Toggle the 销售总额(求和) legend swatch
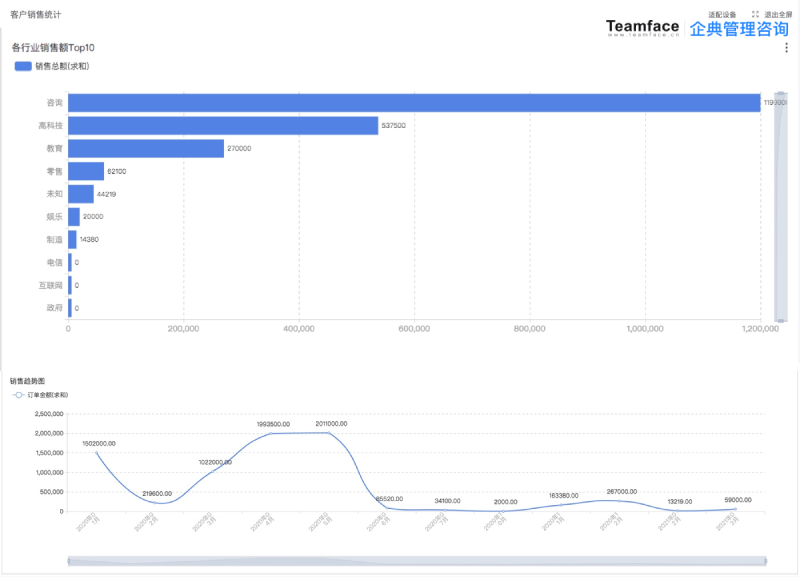Screen dimensions: 800x577 tap(23, 66)
